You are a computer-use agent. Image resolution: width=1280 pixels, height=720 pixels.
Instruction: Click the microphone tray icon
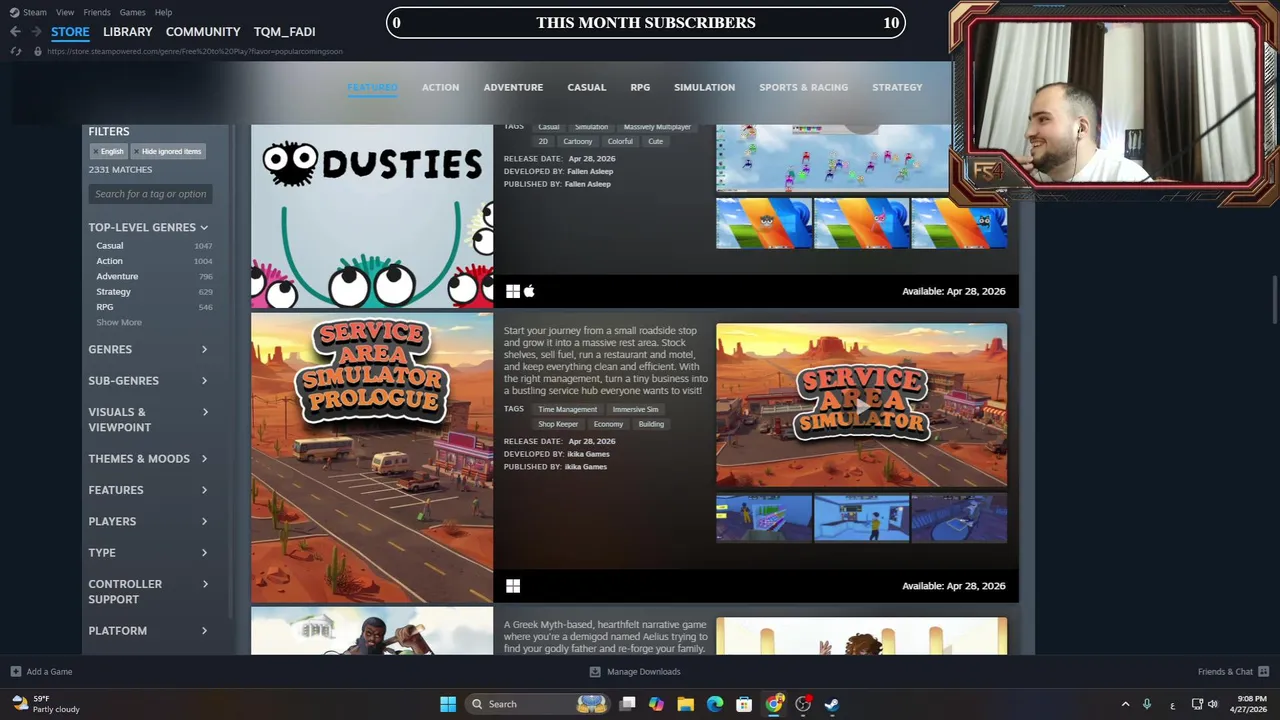pos(1147,704)
